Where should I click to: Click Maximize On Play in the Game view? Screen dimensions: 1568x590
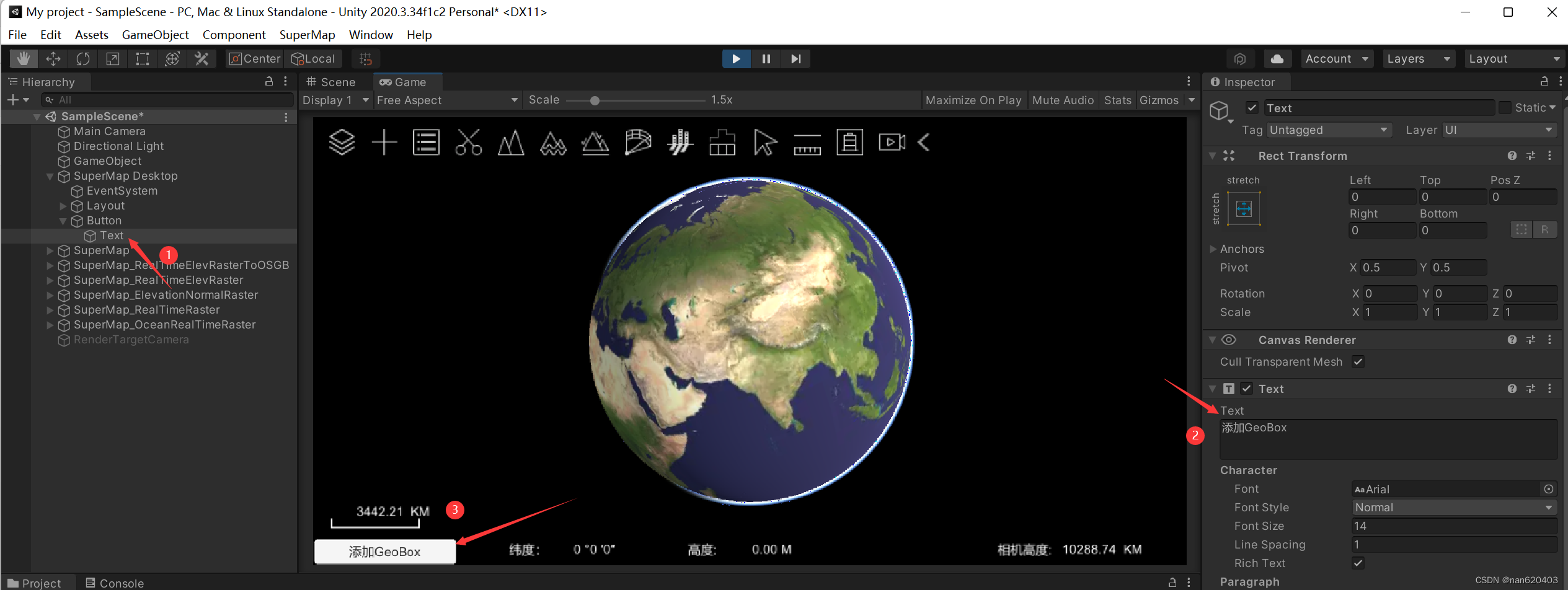click(973, 100)
